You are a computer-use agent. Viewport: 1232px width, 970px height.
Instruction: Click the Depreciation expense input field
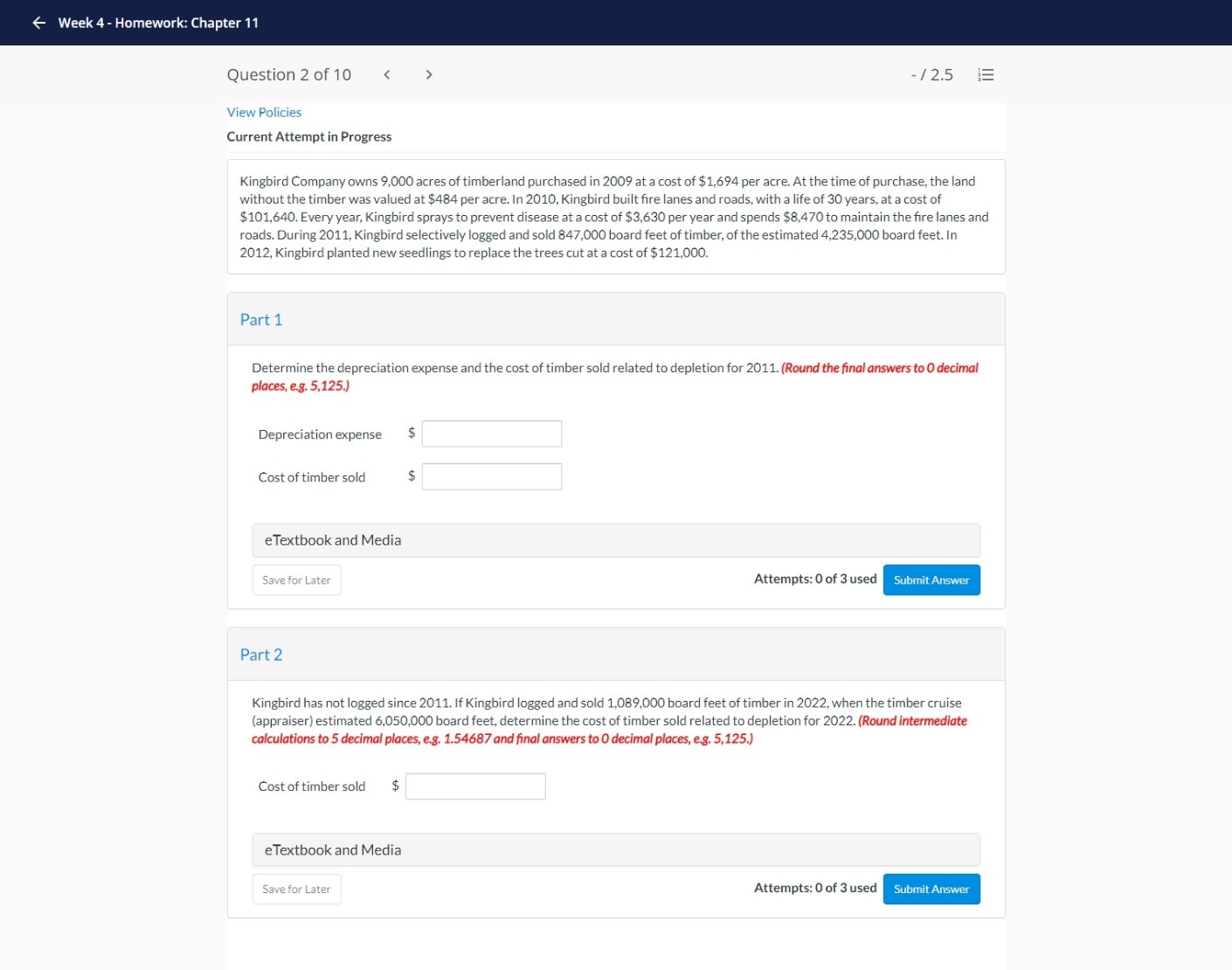[492, 433]
